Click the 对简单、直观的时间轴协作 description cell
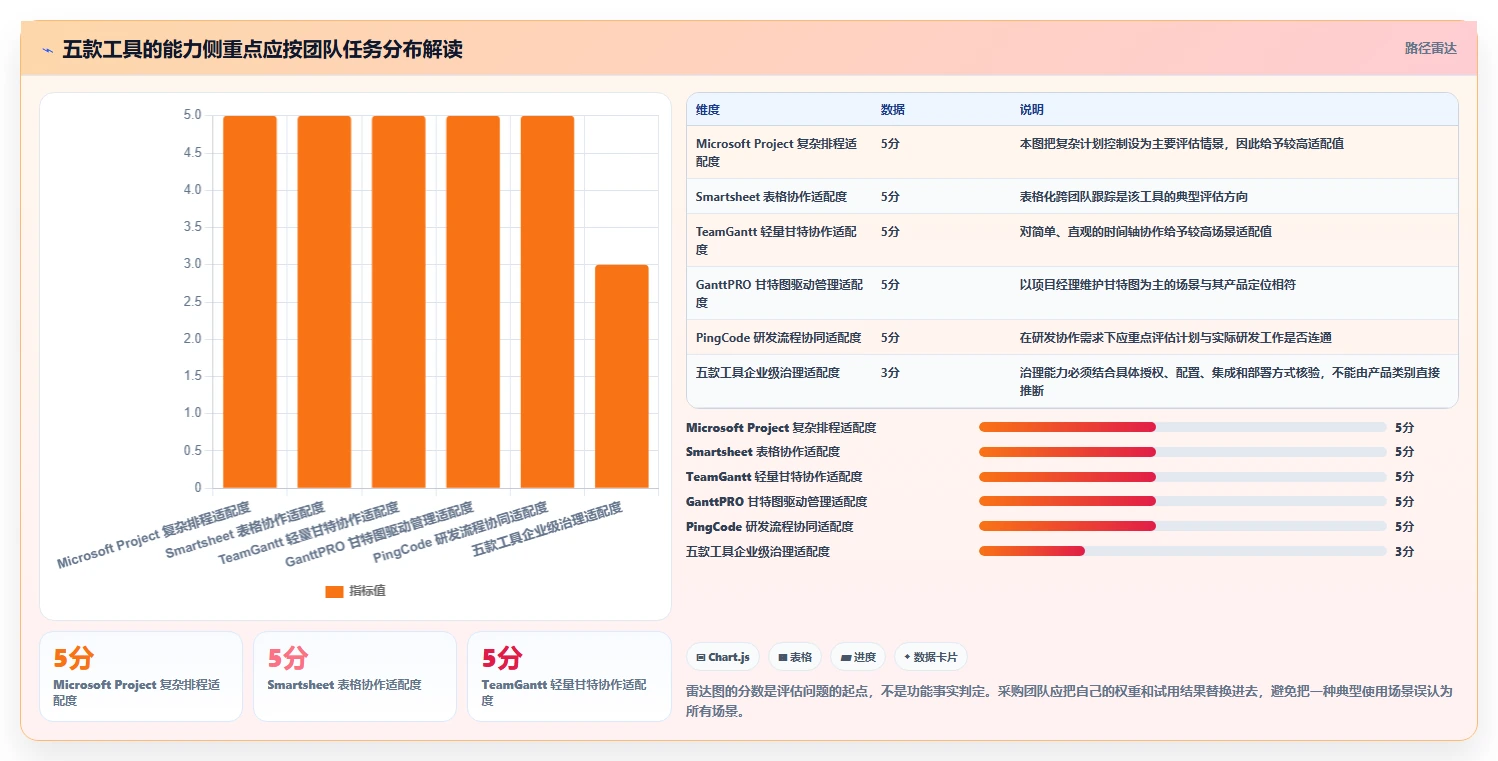Viewport: 1498px width, 761px height. (1234, 240)
